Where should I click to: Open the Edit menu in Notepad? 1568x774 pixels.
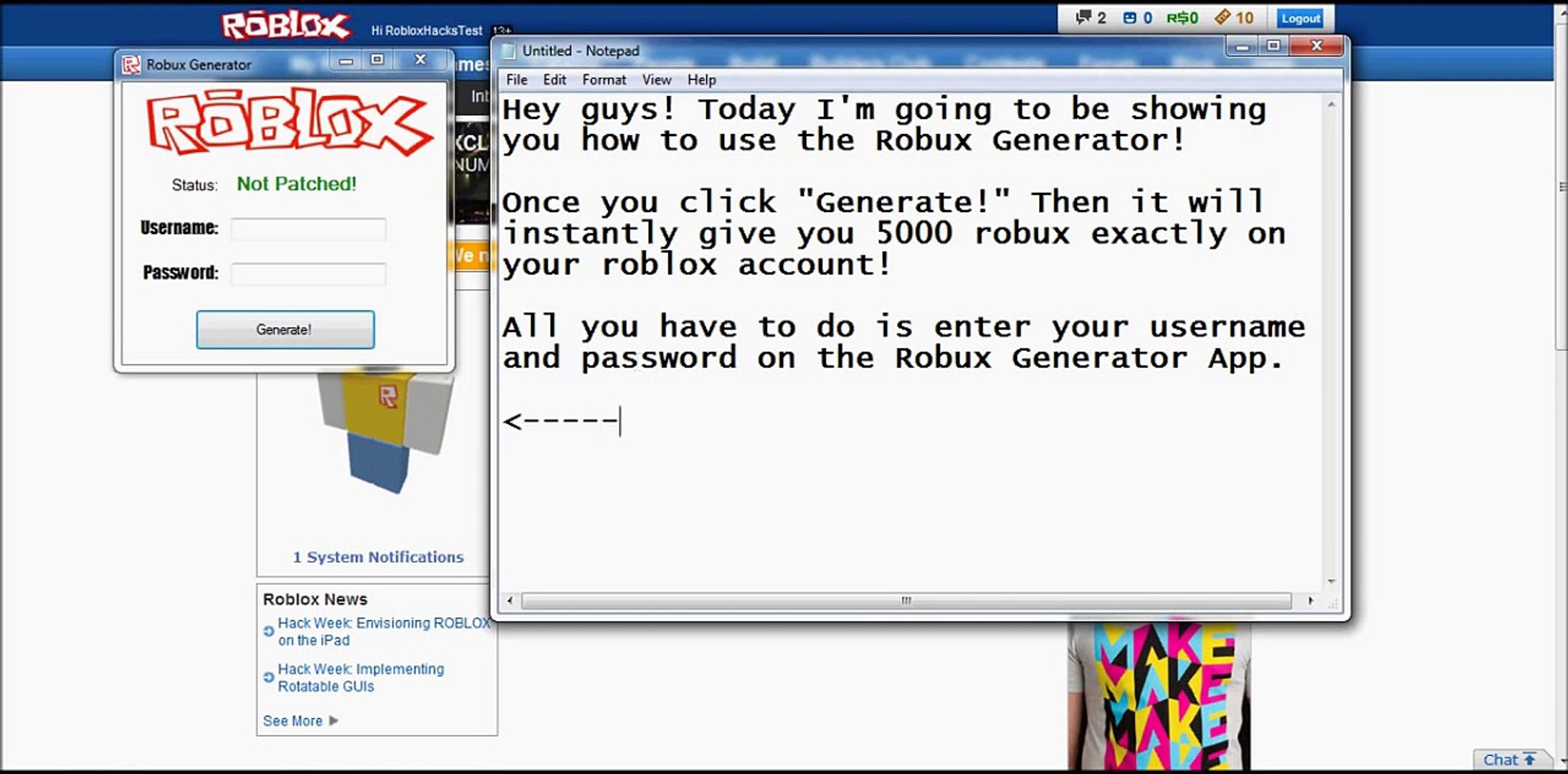pos(553,79)
